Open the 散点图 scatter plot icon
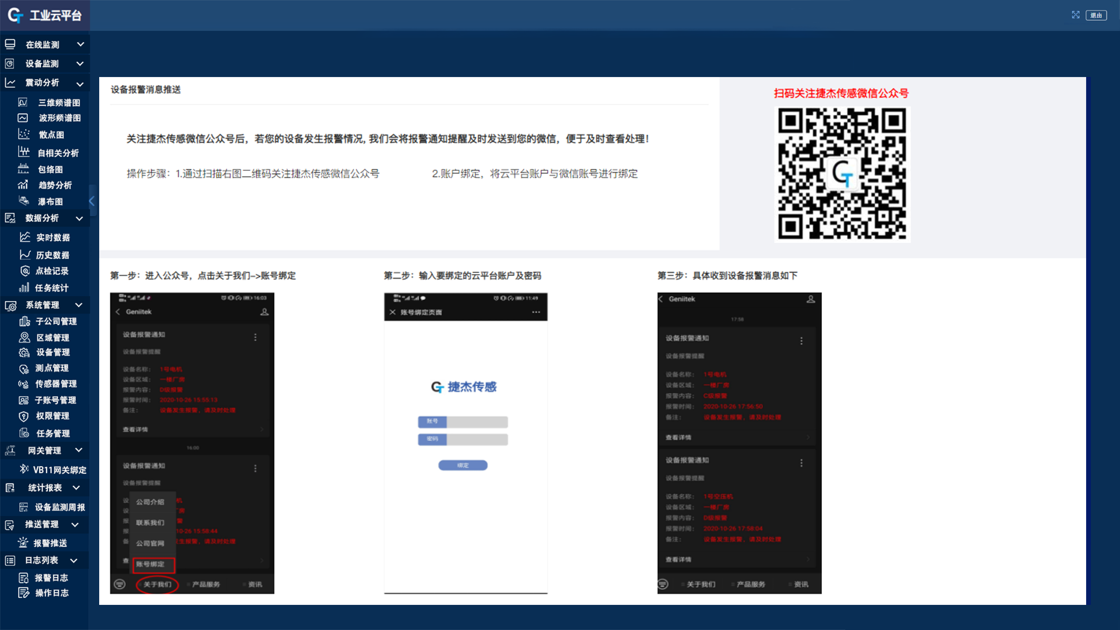The image size is (1120, 630). click(24, 134)
